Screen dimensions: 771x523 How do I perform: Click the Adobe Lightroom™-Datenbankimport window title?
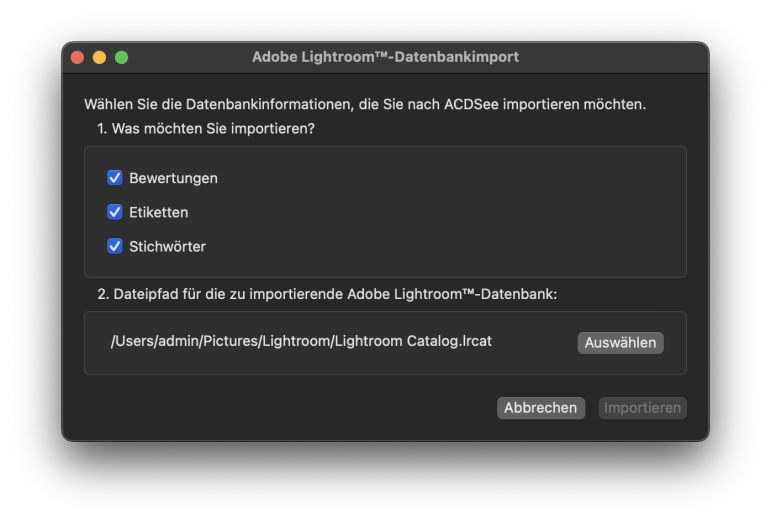[385, 57]
